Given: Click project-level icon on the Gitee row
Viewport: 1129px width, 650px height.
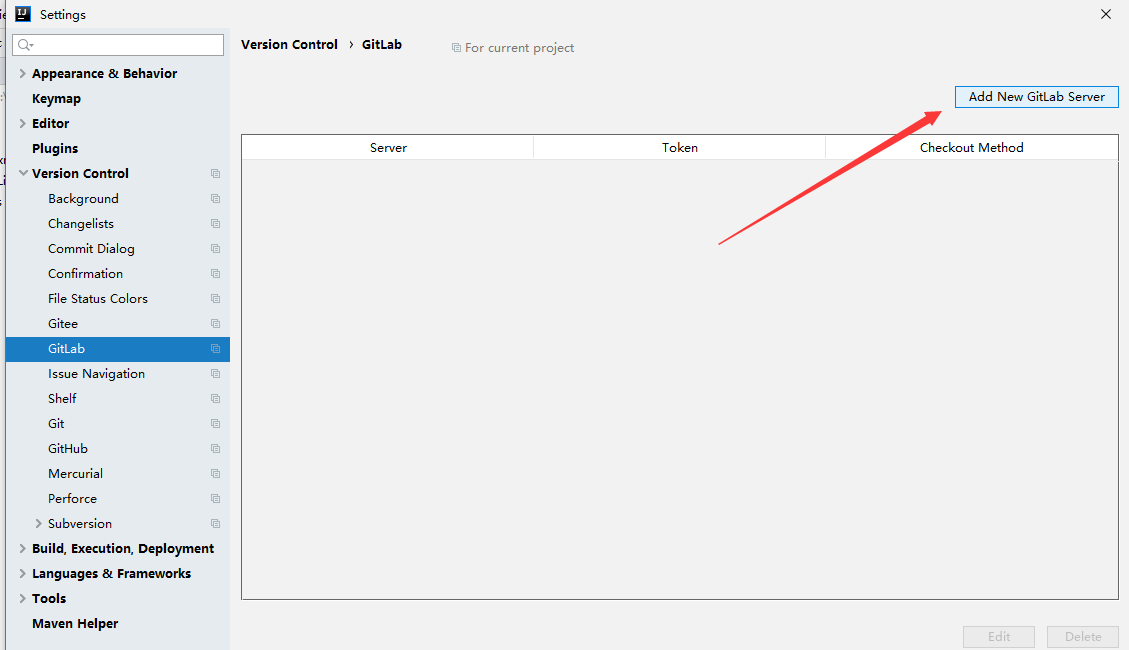Looking at the screenshot, I should tap(215, 324).
